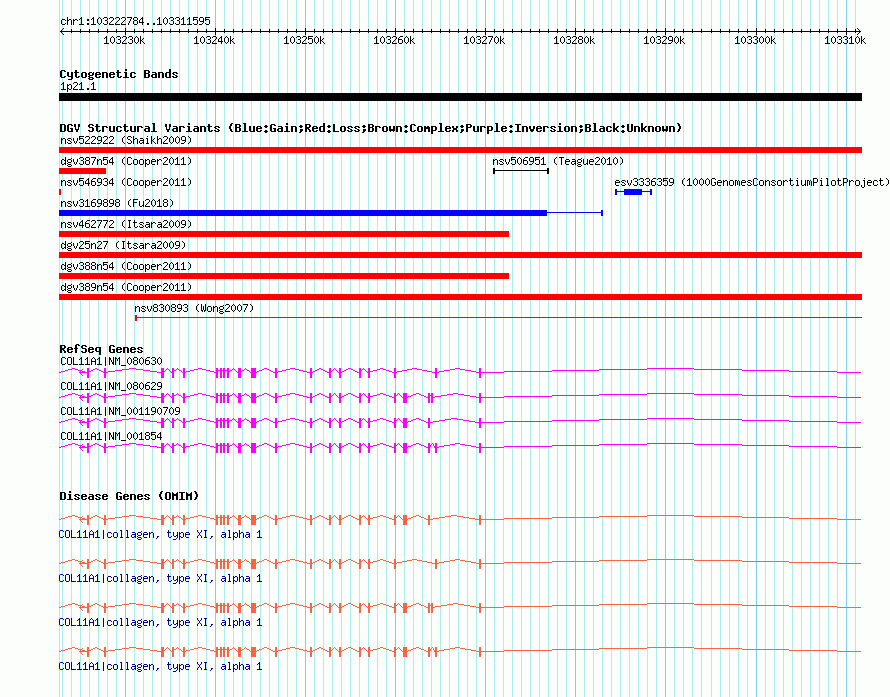Click the 103300k ruler tick label
Screen dimensions: 890x697
click(x=755, y=40)
